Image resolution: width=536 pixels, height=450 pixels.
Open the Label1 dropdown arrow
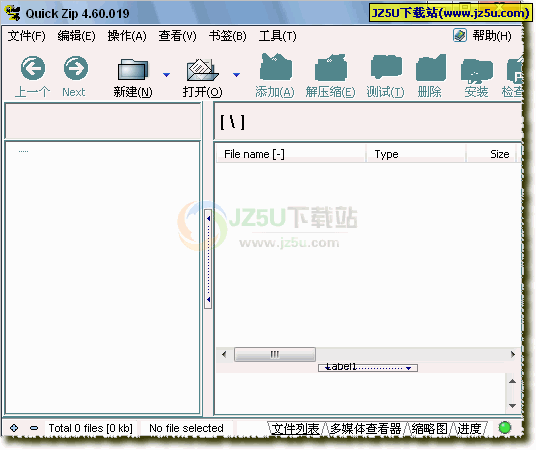tap(408, 368)
